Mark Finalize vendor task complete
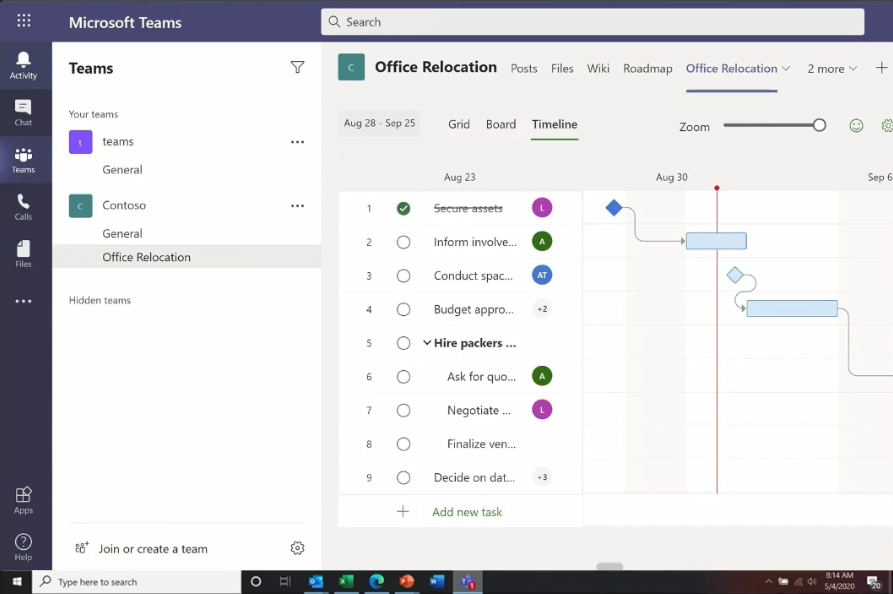893x594 pixels. (x=403, y=444)
